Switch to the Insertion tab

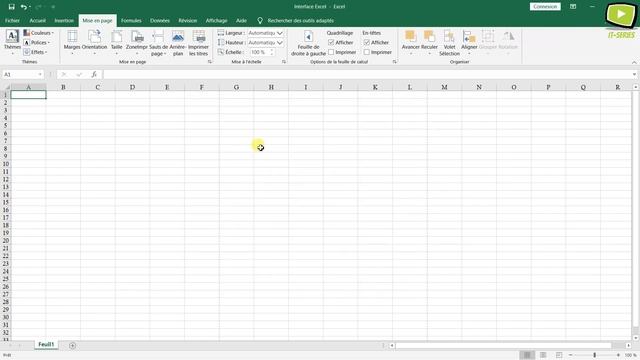64,20
